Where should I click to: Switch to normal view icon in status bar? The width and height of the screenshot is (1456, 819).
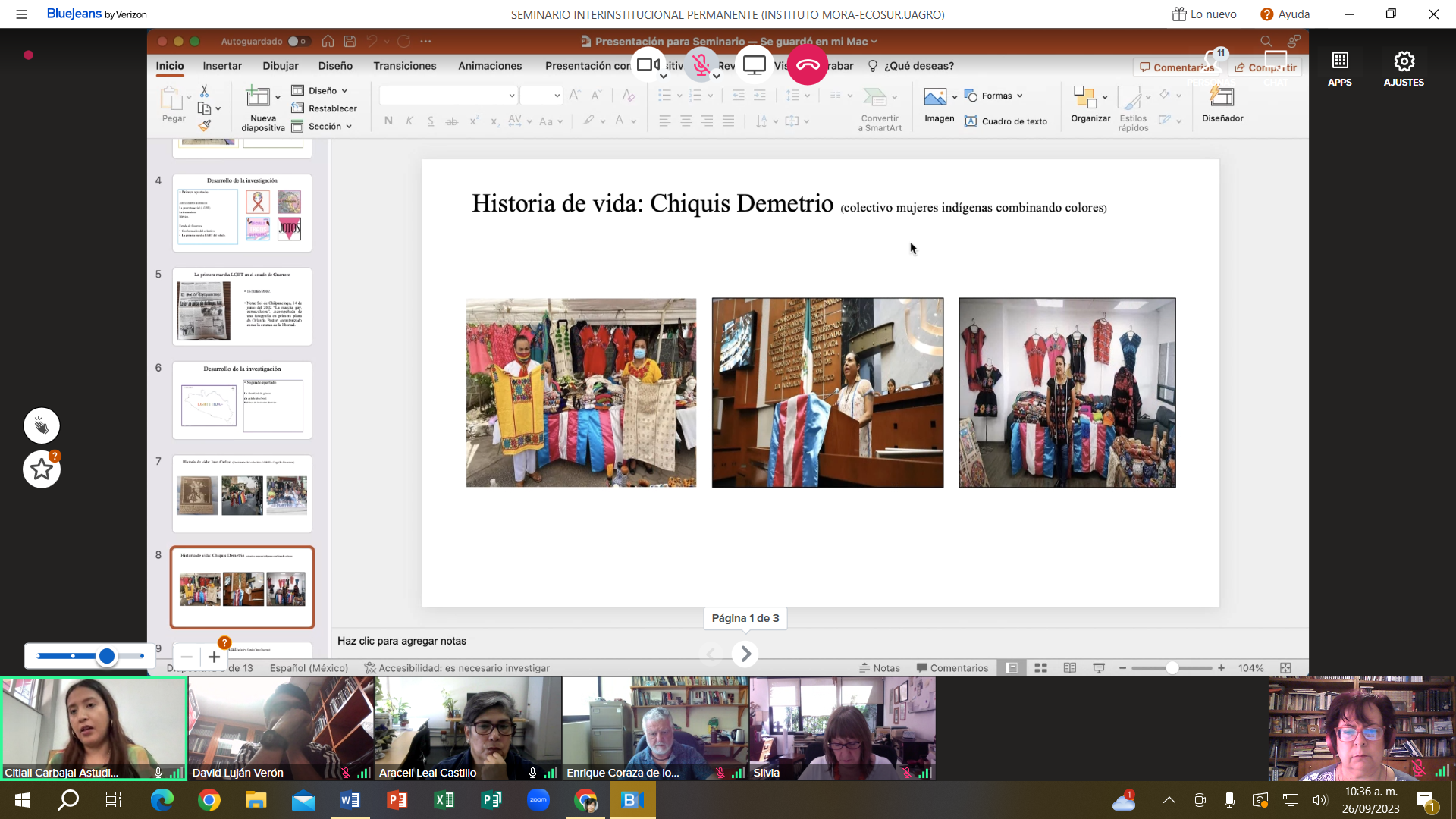pyautogui.click(x=1012, y=668)
